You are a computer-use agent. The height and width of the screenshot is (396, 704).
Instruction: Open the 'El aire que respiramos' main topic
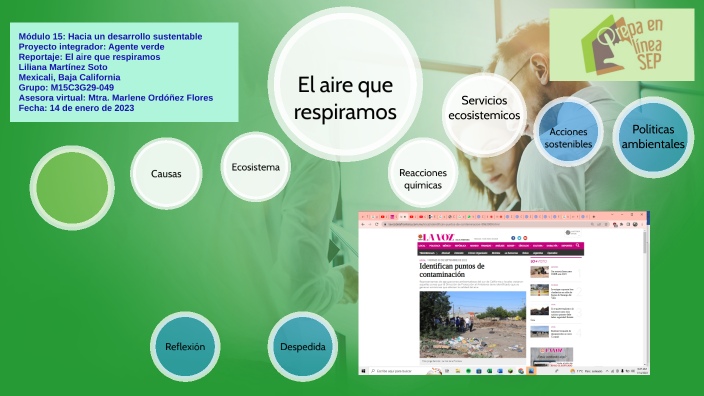click(345, 84)
